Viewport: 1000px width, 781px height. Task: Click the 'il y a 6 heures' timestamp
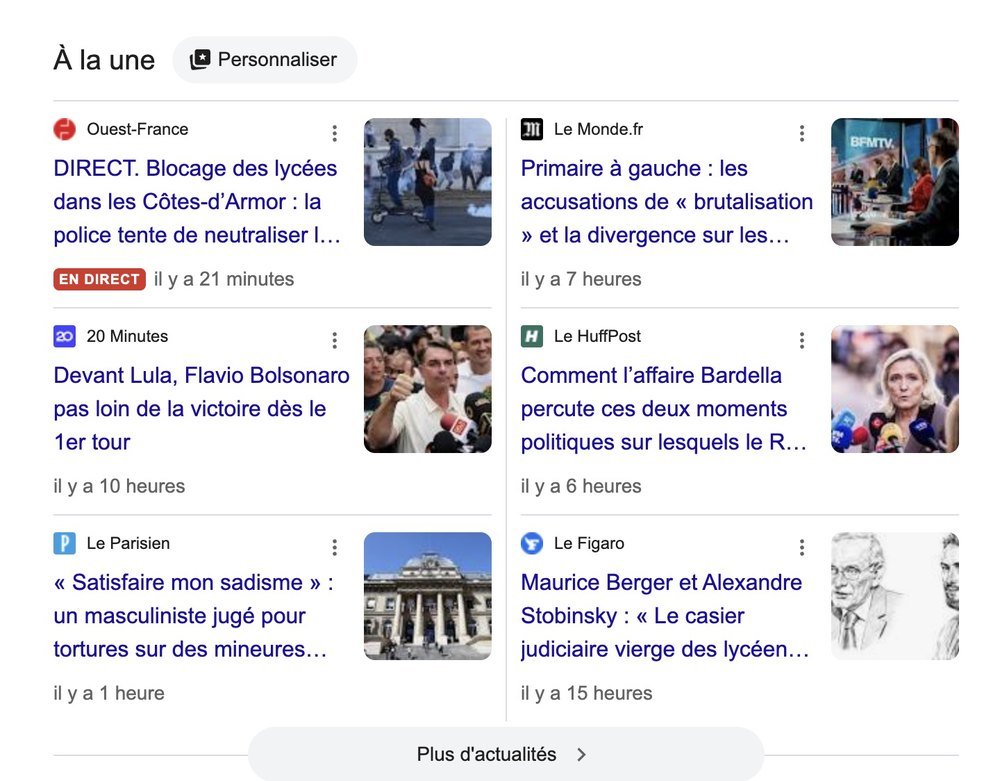(581, 486)
